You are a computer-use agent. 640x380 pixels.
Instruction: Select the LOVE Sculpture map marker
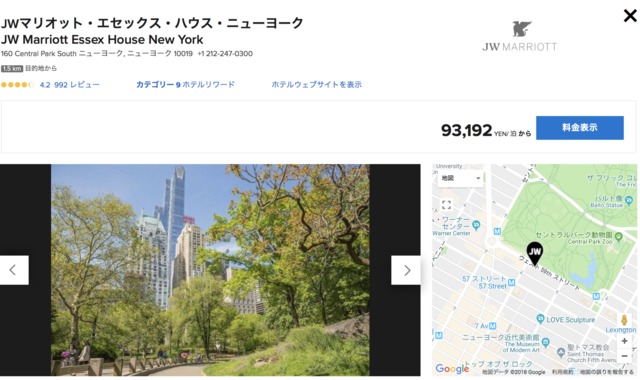[540, 319]
